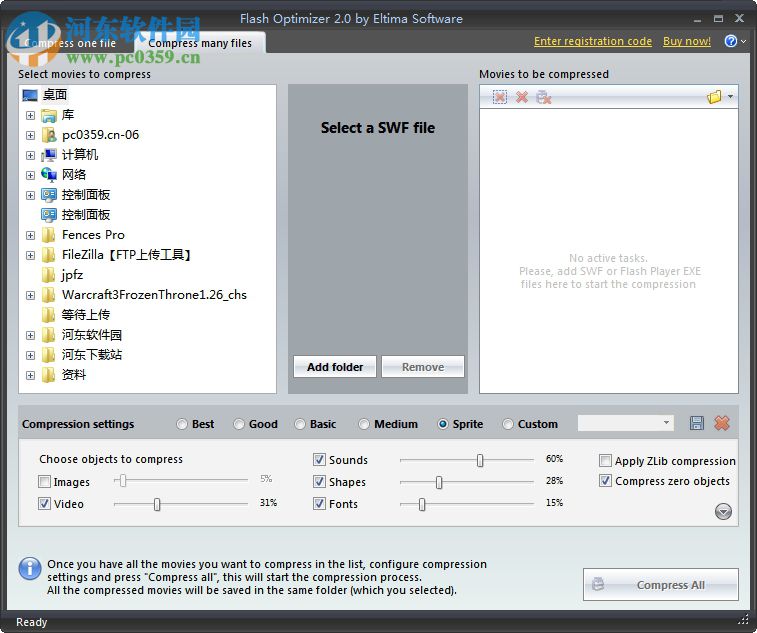Click the Fonts quality slider handle
The image size is (757, 633).
click(422, 505)
